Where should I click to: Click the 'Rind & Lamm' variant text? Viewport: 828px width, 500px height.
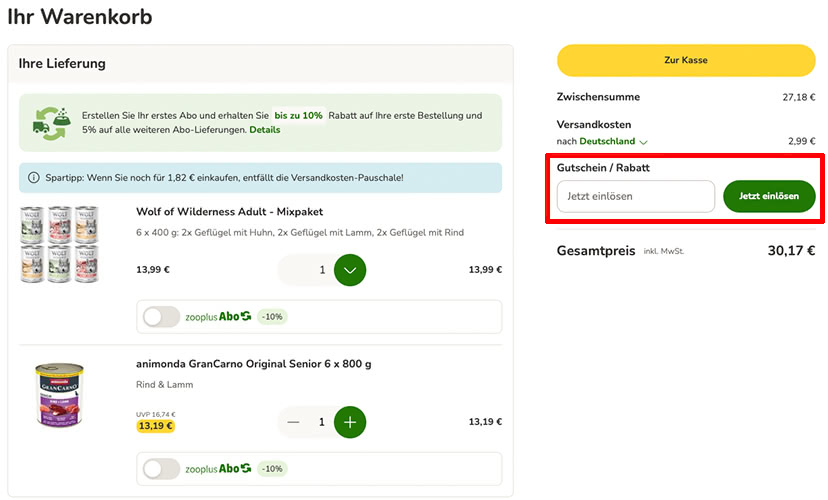[164, 385]
